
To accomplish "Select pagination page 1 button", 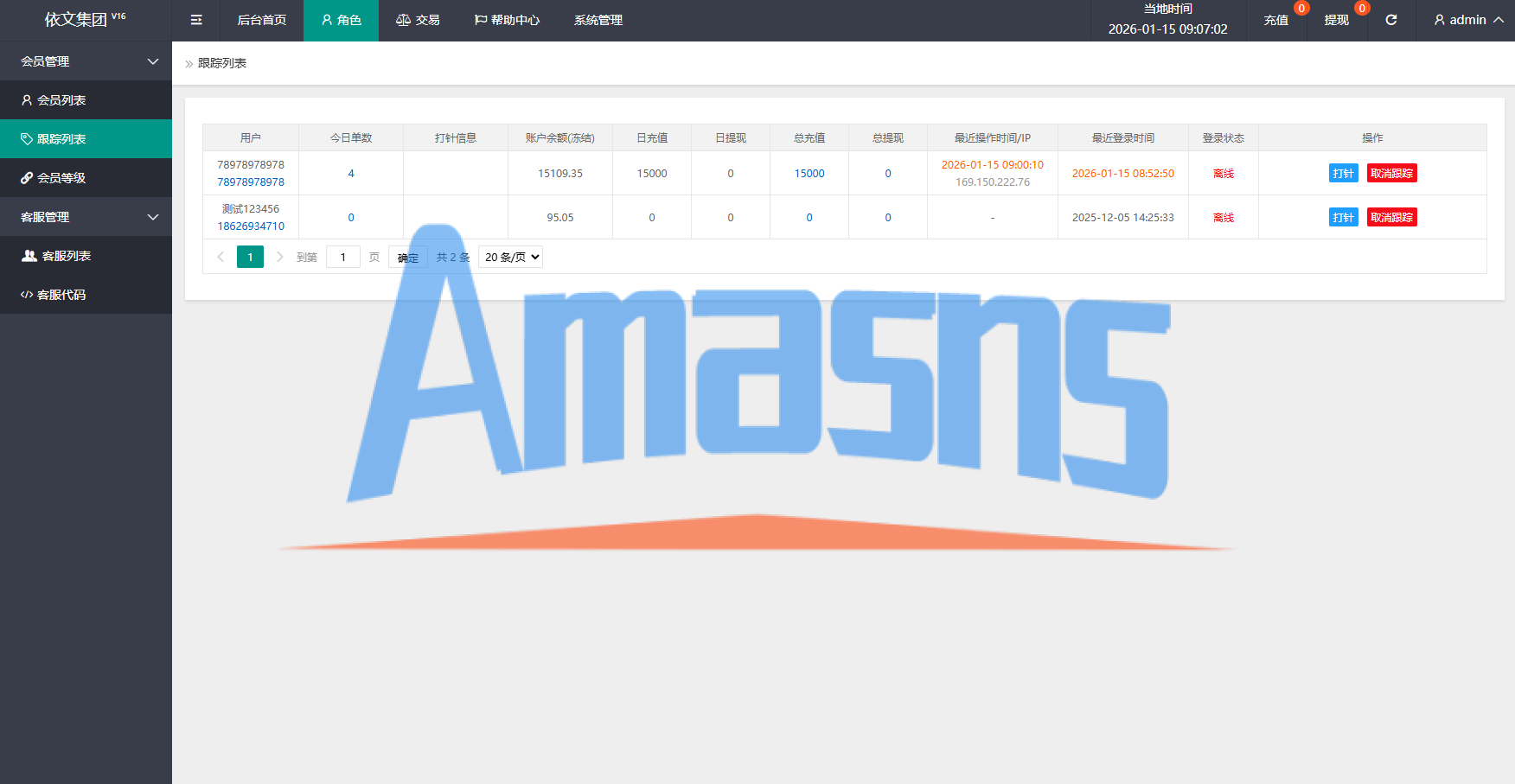I will point(250,257).
